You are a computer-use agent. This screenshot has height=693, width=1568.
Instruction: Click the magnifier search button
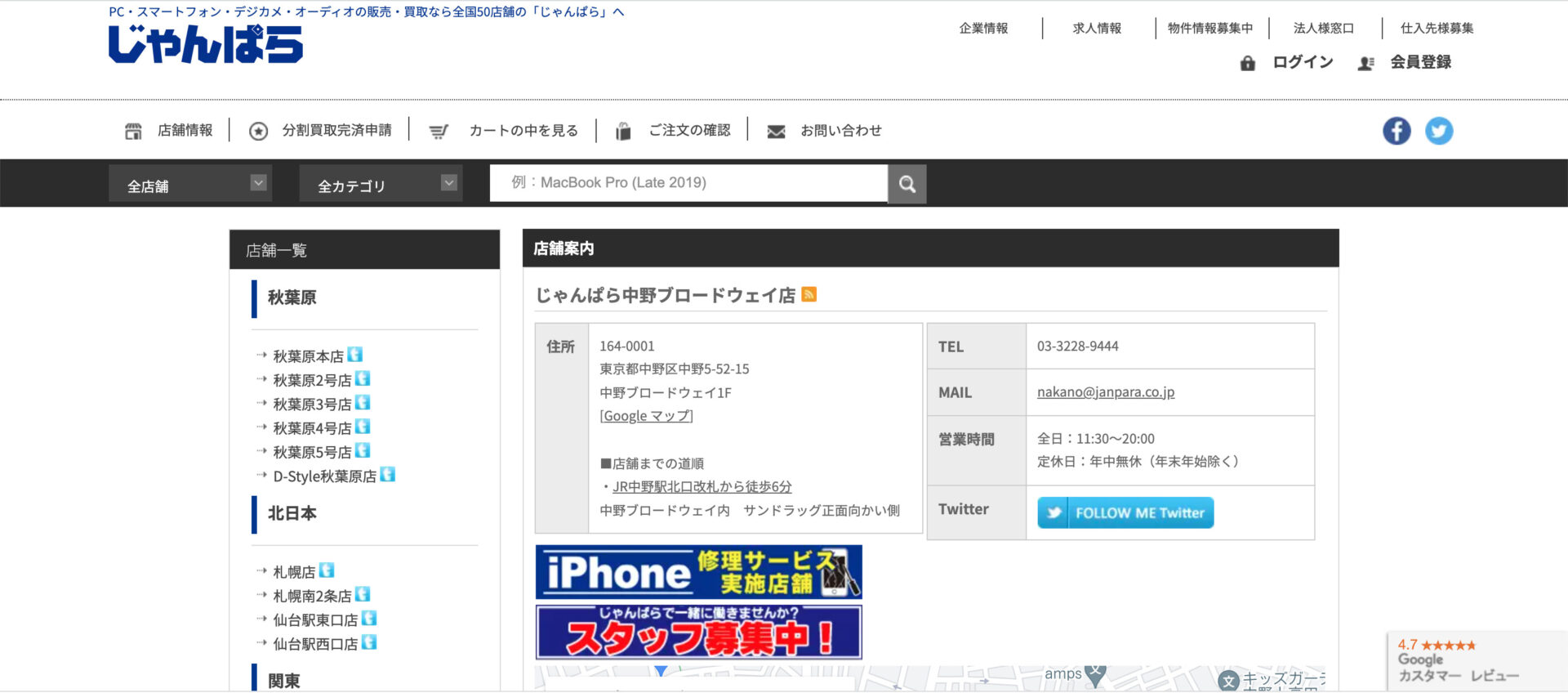(x=907, y=184)
